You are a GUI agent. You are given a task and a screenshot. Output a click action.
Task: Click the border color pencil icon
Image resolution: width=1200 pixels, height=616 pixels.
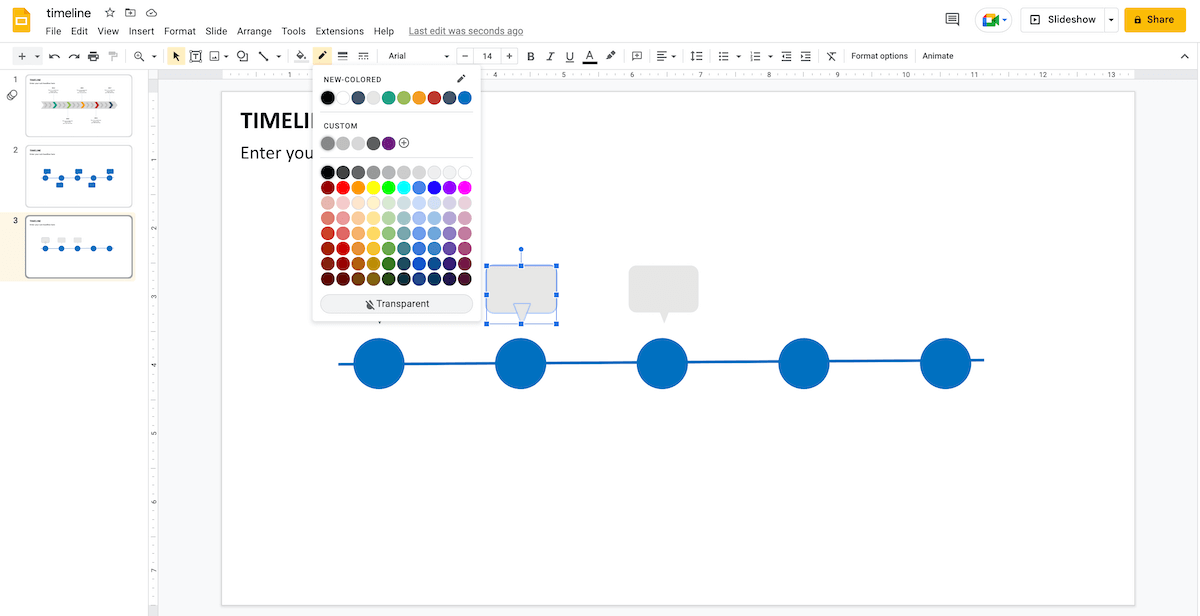click(x=322, y=56)
